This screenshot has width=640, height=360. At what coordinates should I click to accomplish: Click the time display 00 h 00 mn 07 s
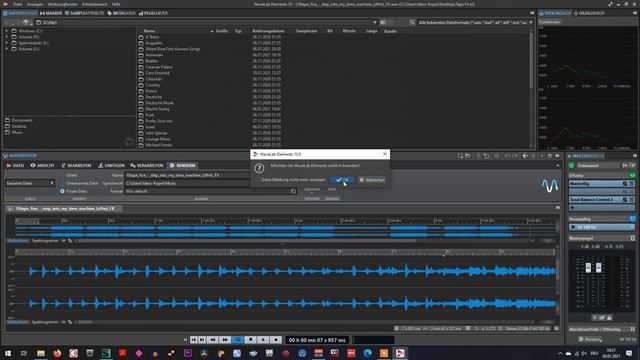317,340
